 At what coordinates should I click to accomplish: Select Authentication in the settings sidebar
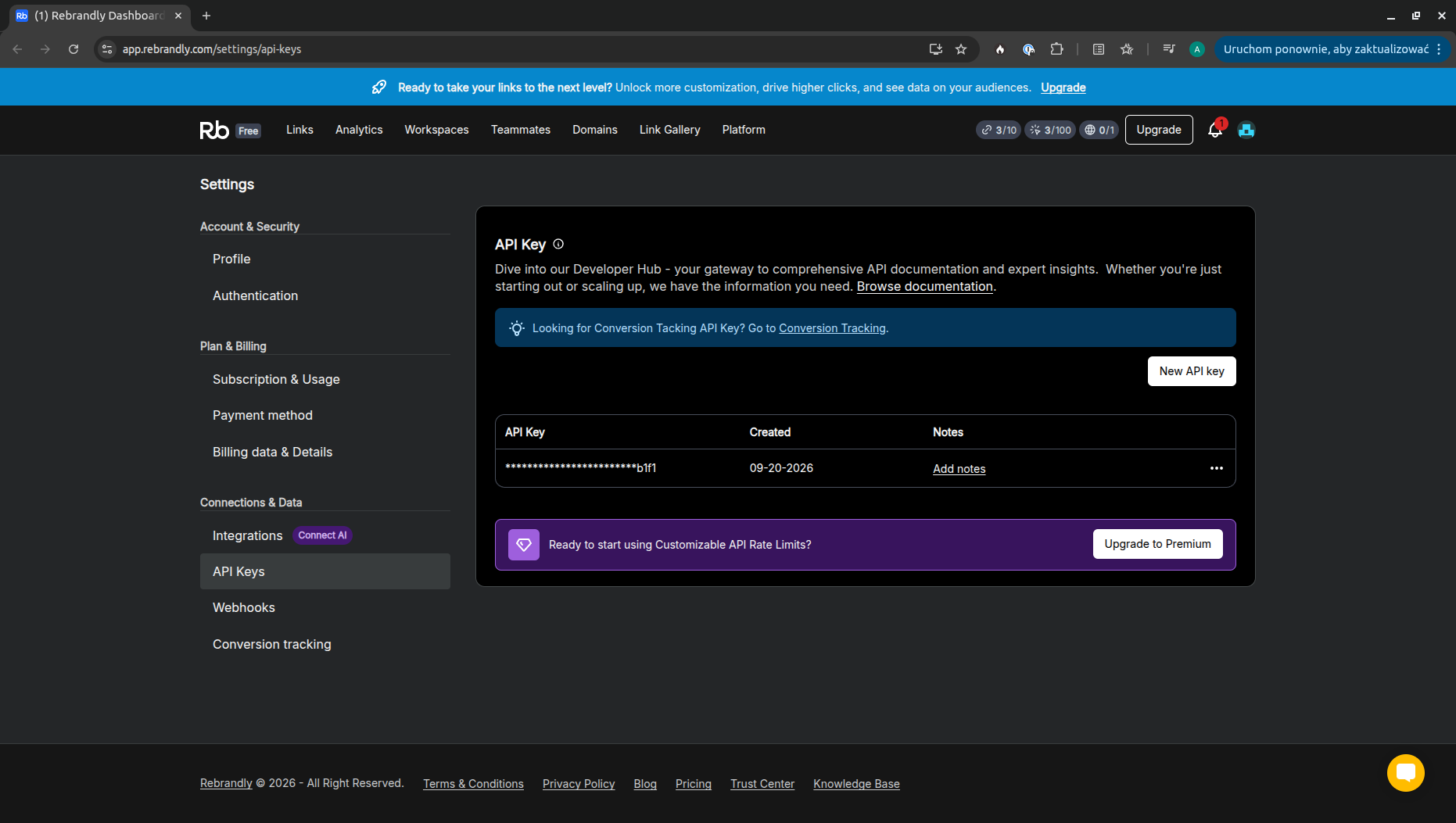(x=325, y=295)
